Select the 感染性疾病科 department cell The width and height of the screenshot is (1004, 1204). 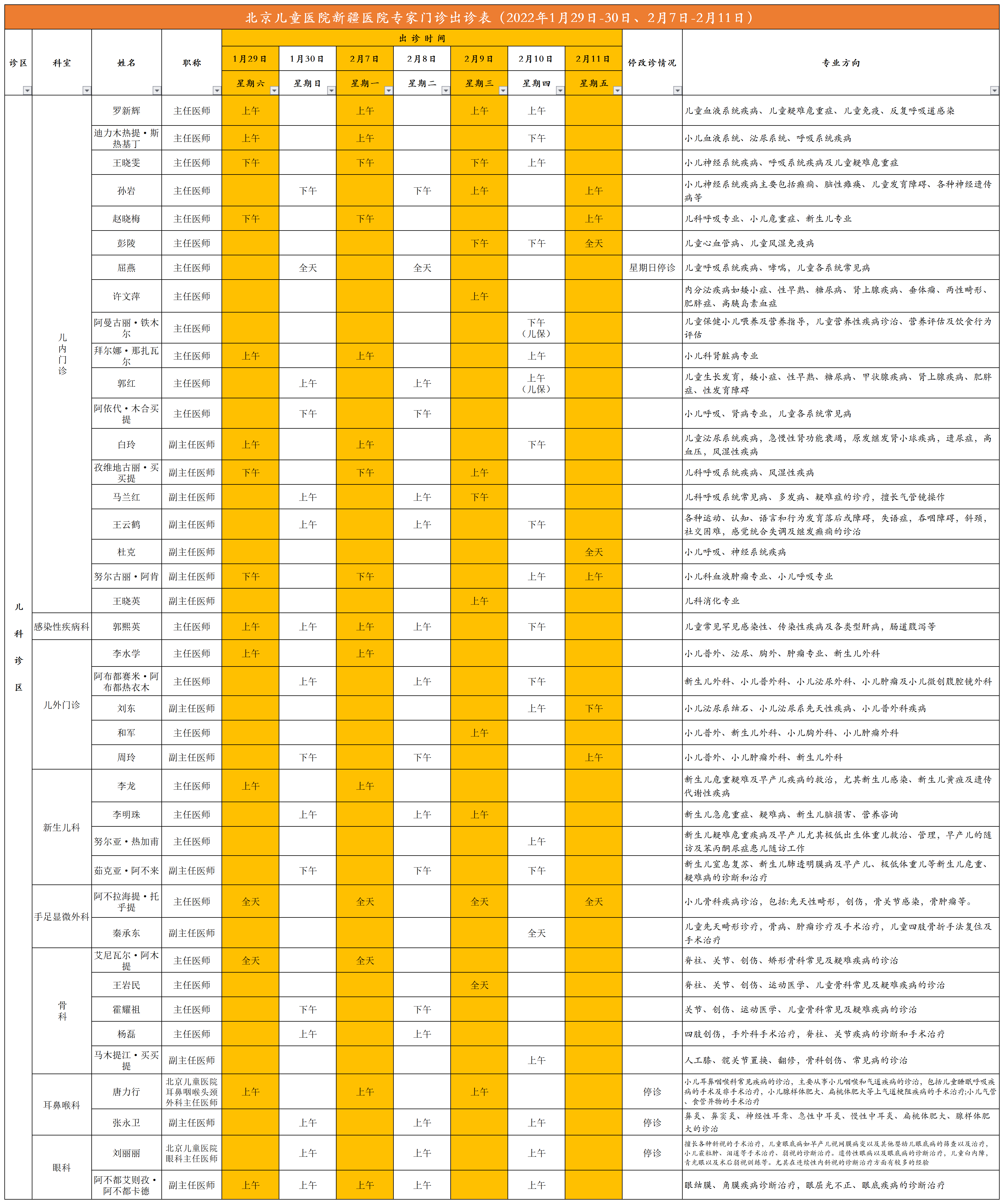(61, 627)
